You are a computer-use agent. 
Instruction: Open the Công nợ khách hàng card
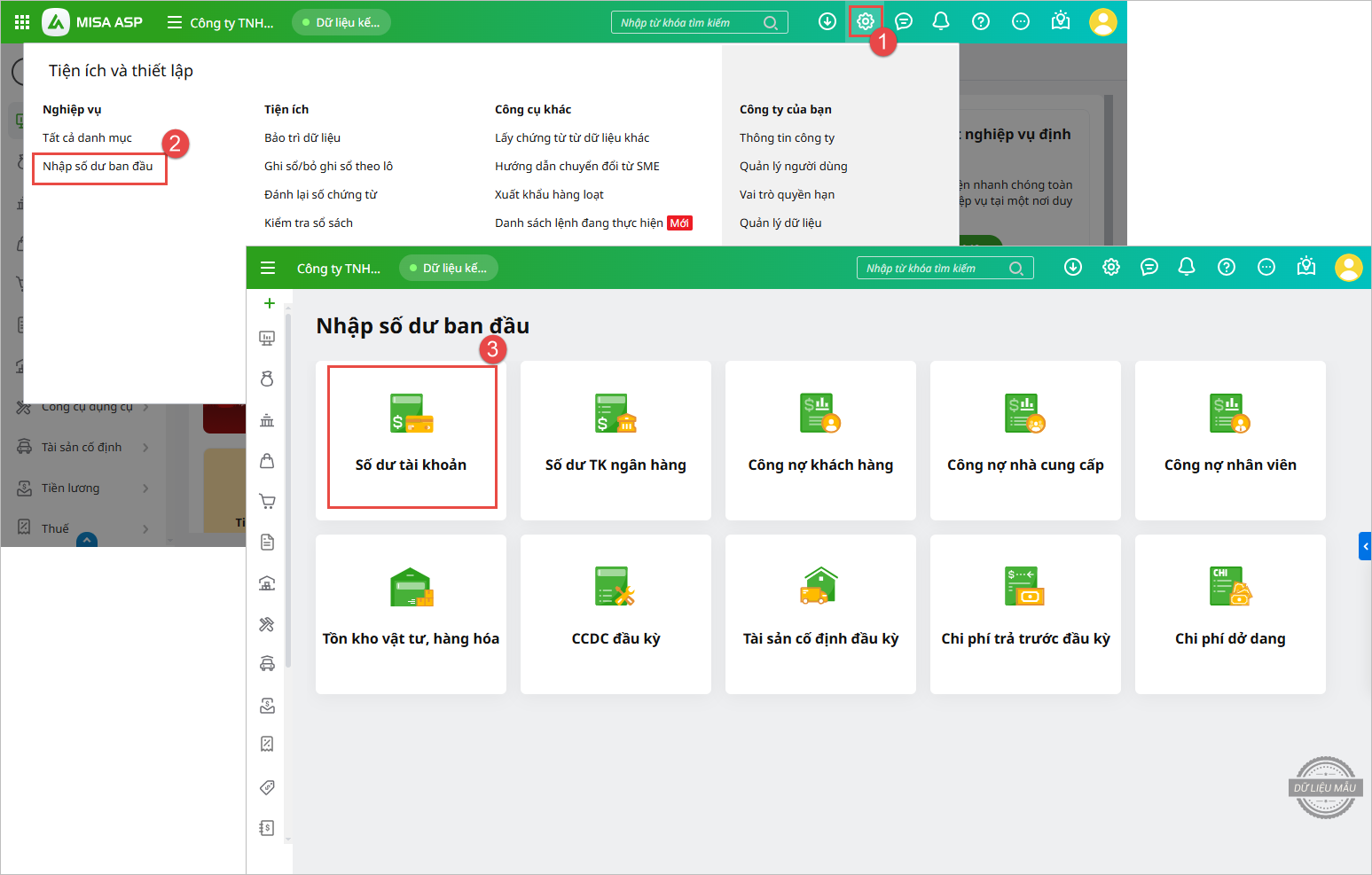point(820,440)
